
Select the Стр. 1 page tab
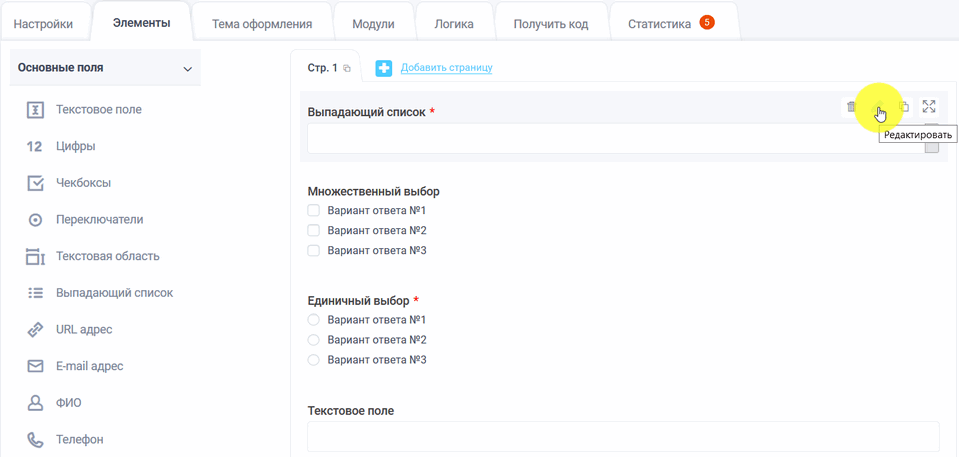[322, 69]
